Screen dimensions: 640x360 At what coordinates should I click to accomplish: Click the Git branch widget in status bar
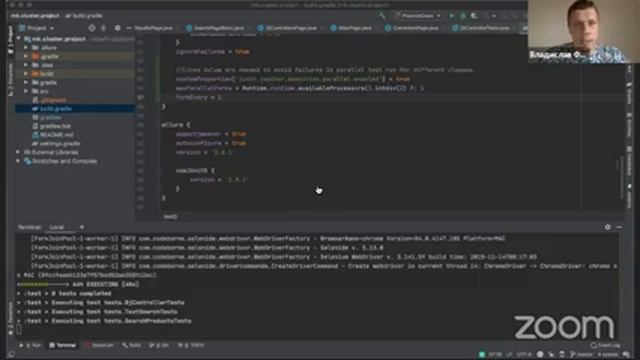tap(582, 354)
